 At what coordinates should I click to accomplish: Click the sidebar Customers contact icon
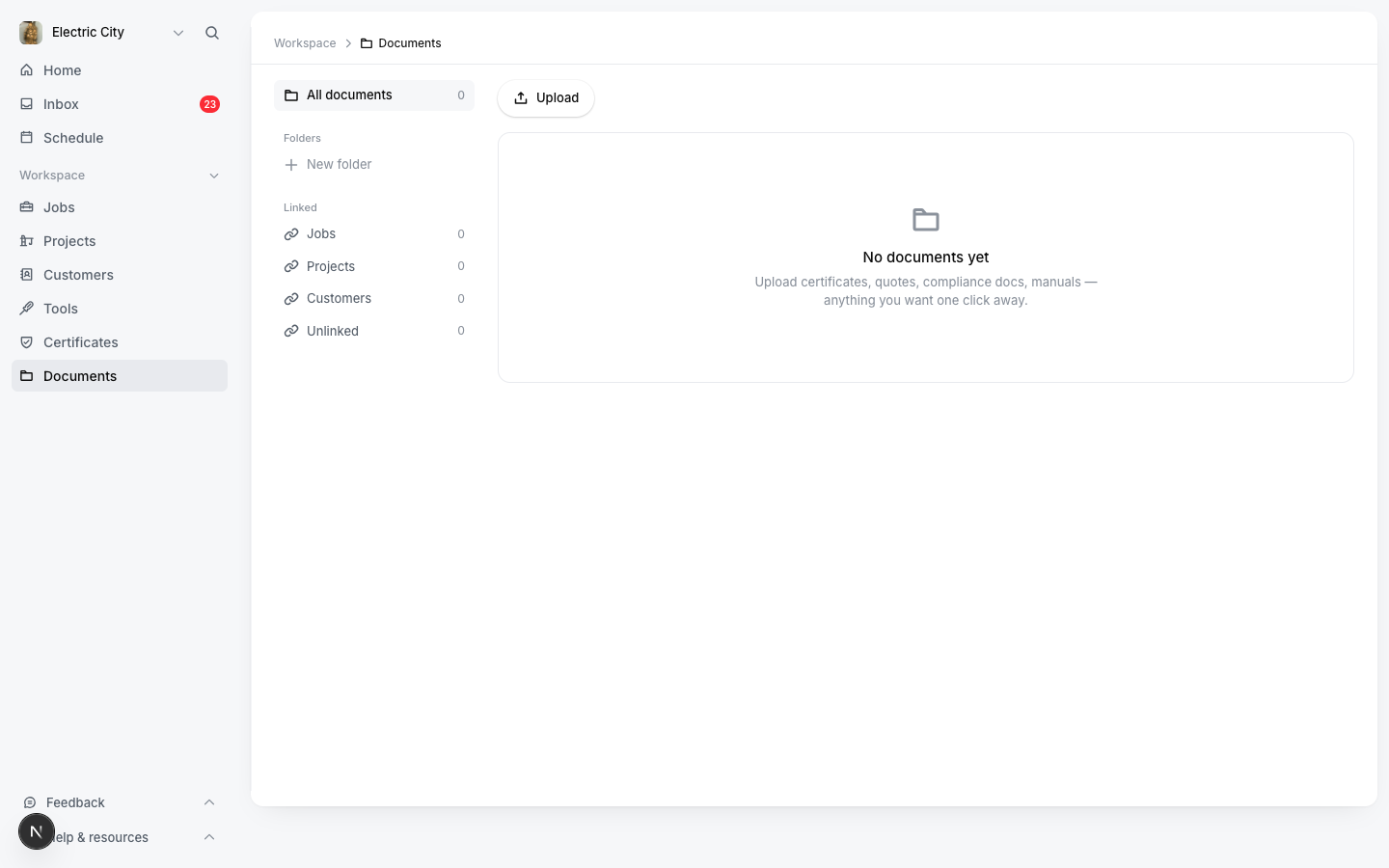[x=27, y=275]
